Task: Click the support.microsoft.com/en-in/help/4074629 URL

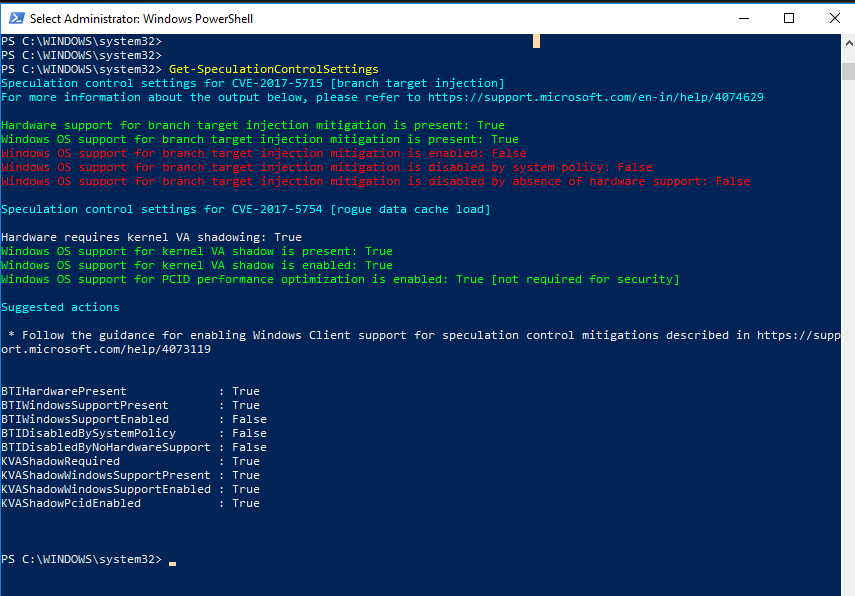Action: [595, 97]
